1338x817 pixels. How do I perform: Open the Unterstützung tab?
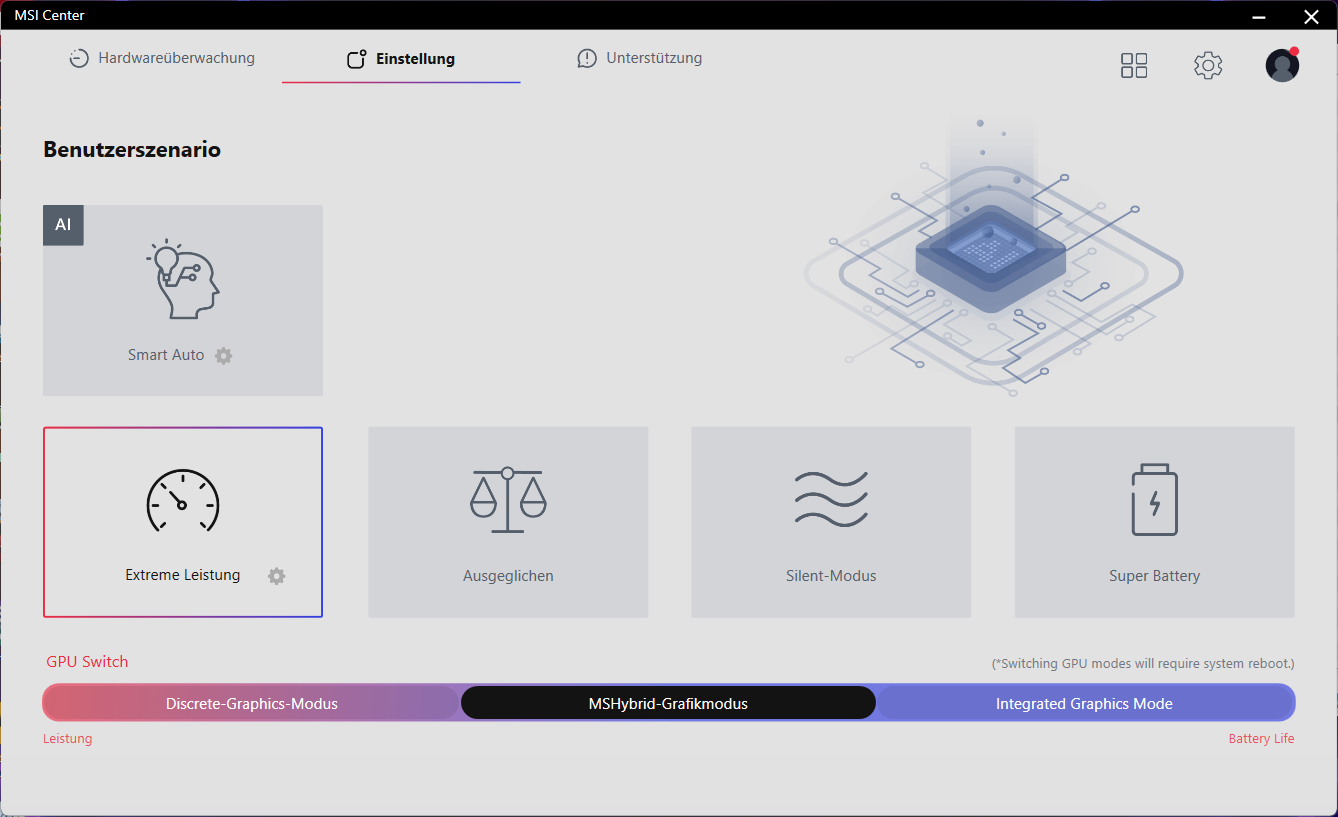pos(640,58)
